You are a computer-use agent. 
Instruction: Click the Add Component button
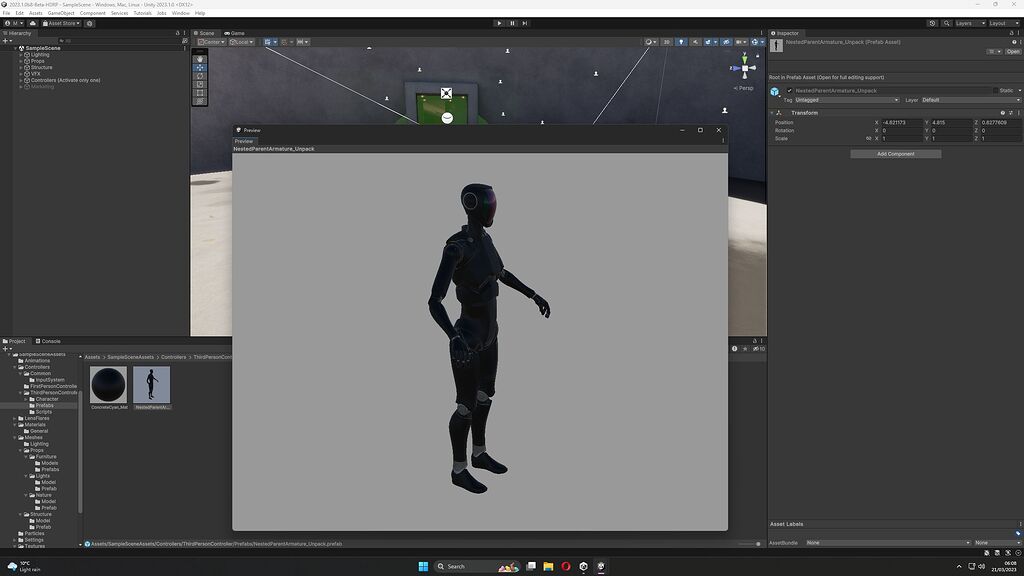click(895, 153)
